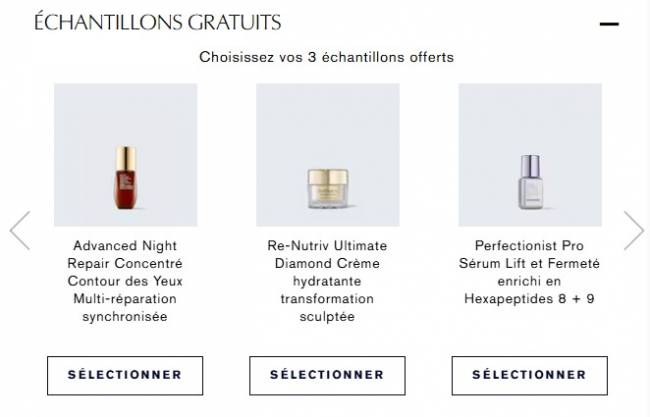Click the 'Hexapeptides 8 + 9' text line
Image resolution: width=650 pixels, height=417 pixels.
530,299
